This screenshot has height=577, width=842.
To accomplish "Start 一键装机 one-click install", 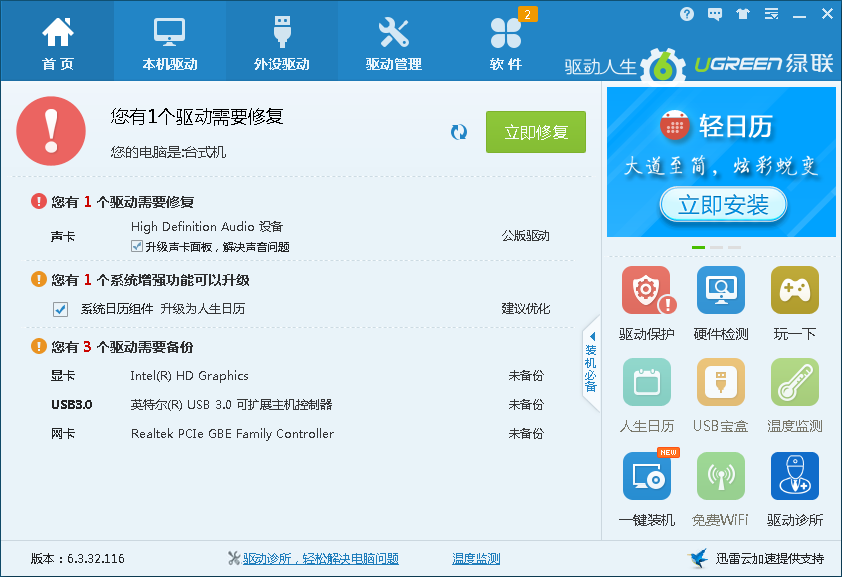I will tap(647, 476).
